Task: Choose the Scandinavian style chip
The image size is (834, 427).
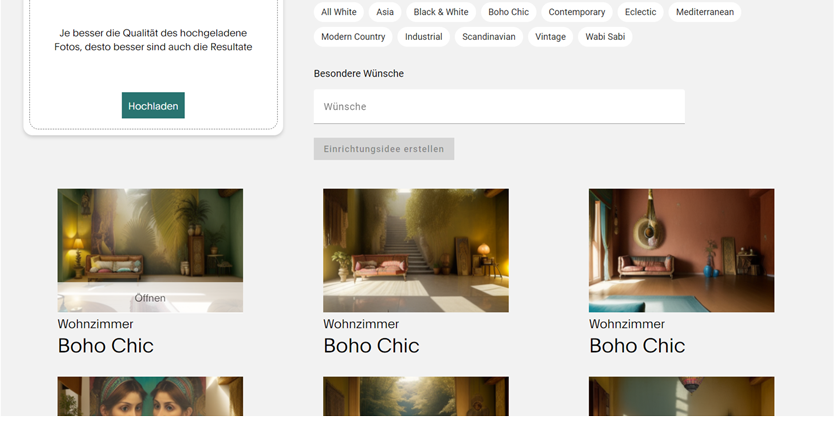Action: coord(488,37)
